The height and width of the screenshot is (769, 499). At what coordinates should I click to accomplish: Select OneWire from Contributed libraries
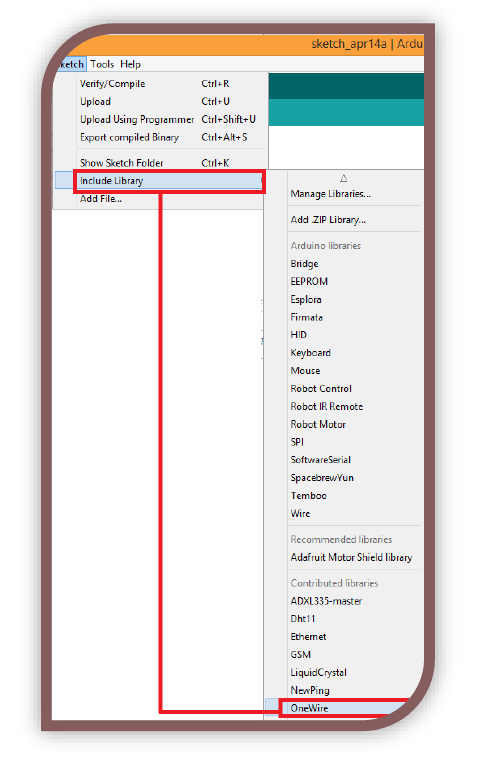[x=344, y=708]
